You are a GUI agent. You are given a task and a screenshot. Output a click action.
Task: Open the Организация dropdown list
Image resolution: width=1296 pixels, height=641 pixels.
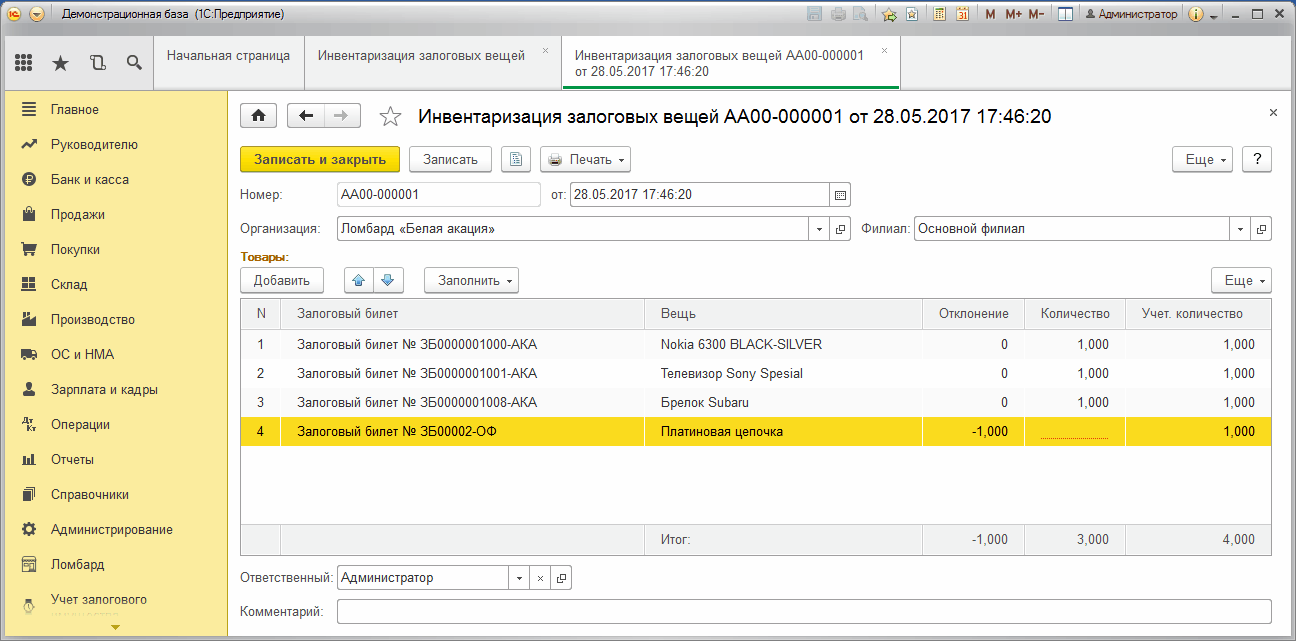pyautogui.click(x=819, y=229)
